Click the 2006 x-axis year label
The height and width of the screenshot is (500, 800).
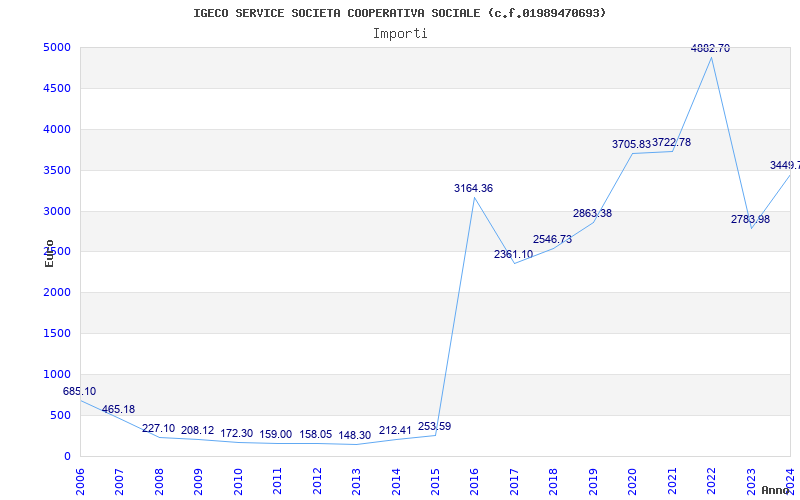pyautogui.click(x=80, y=481)
